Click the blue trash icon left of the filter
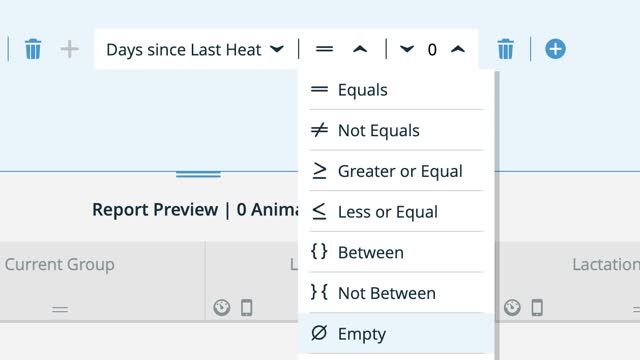This screenshot has height=360, width=640. coord(33,49)
